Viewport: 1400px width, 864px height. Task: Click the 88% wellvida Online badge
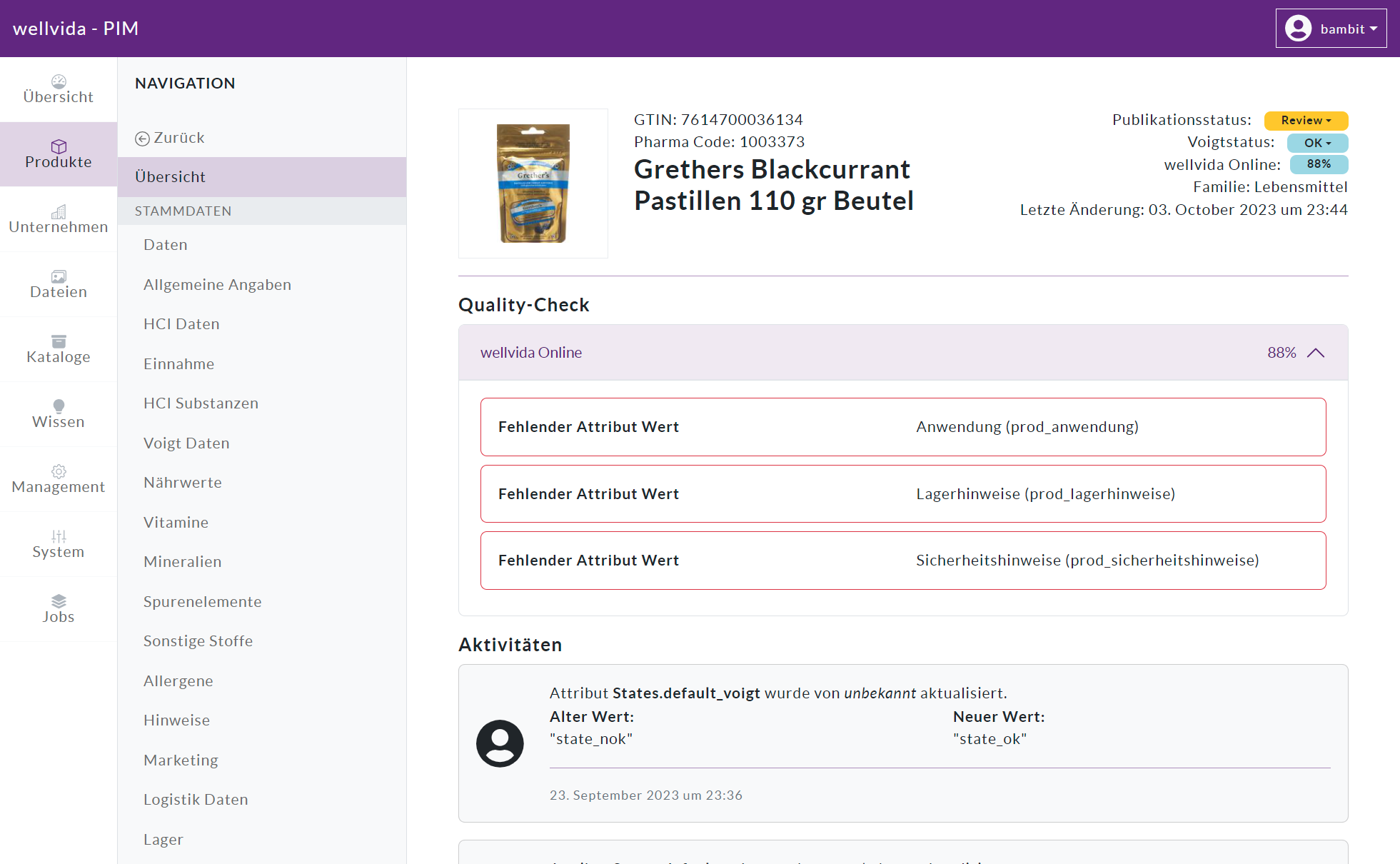tap(1319, 164)
